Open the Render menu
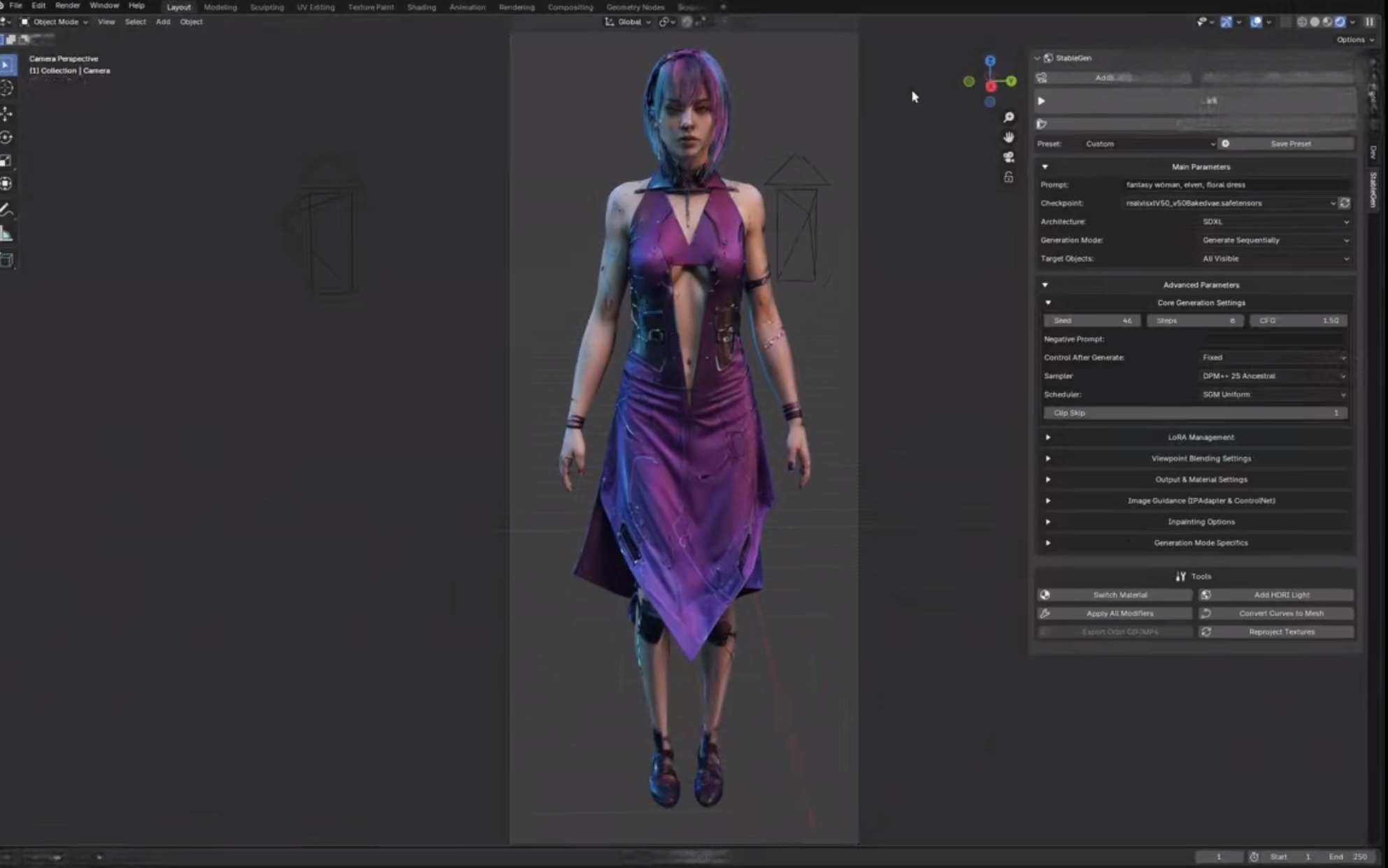The width and height of the screenshot is (1388, 868). [x=67, y=6]
